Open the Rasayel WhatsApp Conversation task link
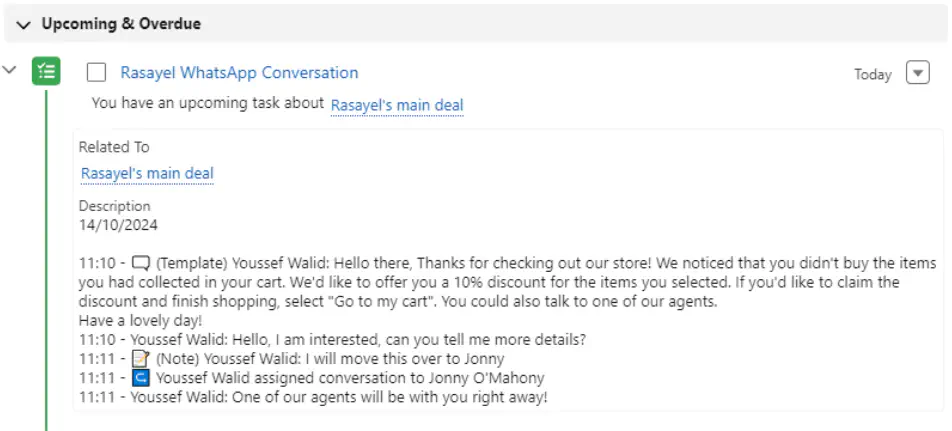This screenshot has width=952, height=431. [239, 73]
